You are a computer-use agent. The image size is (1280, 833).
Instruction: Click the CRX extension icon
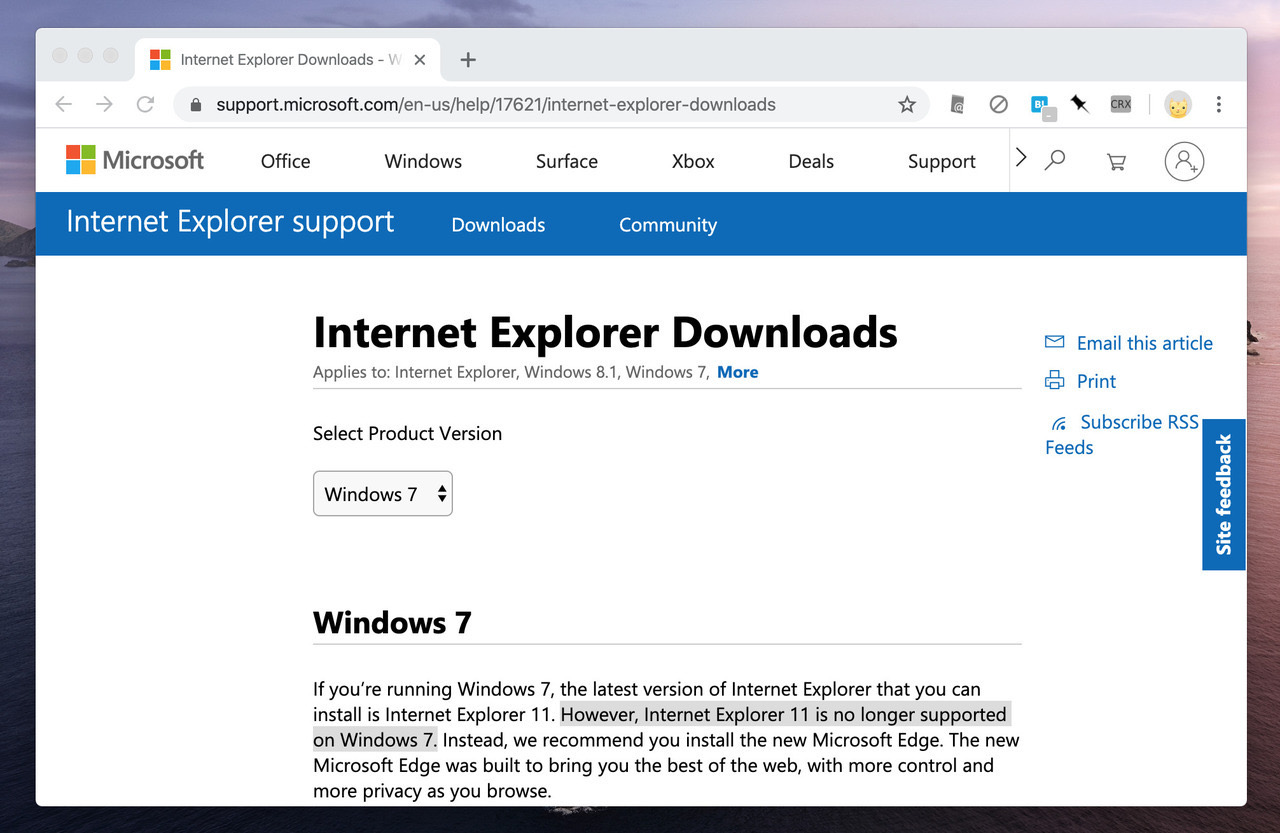[x=1120, y=104]
